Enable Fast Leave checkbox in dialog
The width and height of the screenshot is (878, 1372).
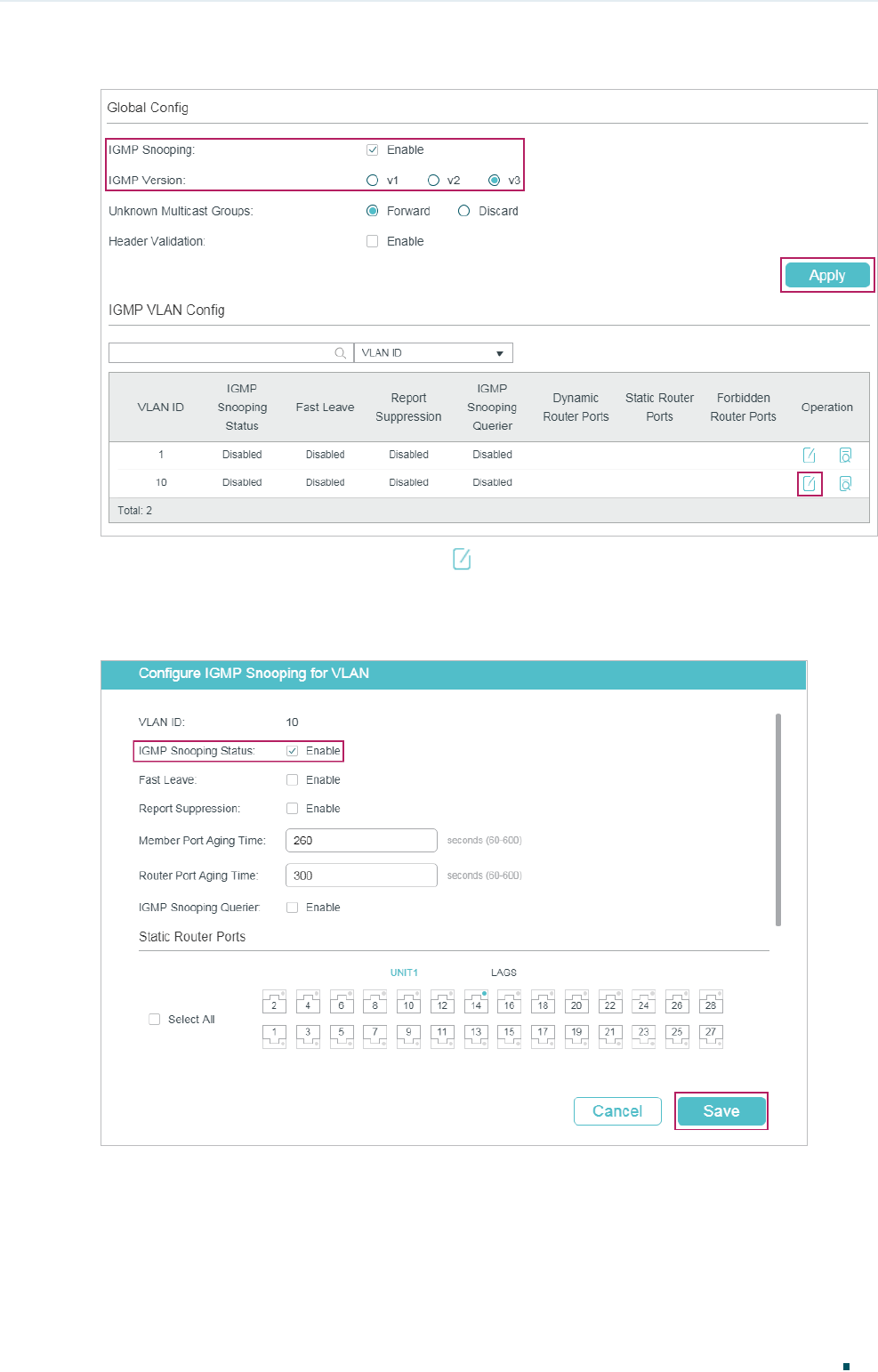pos(292,780)
